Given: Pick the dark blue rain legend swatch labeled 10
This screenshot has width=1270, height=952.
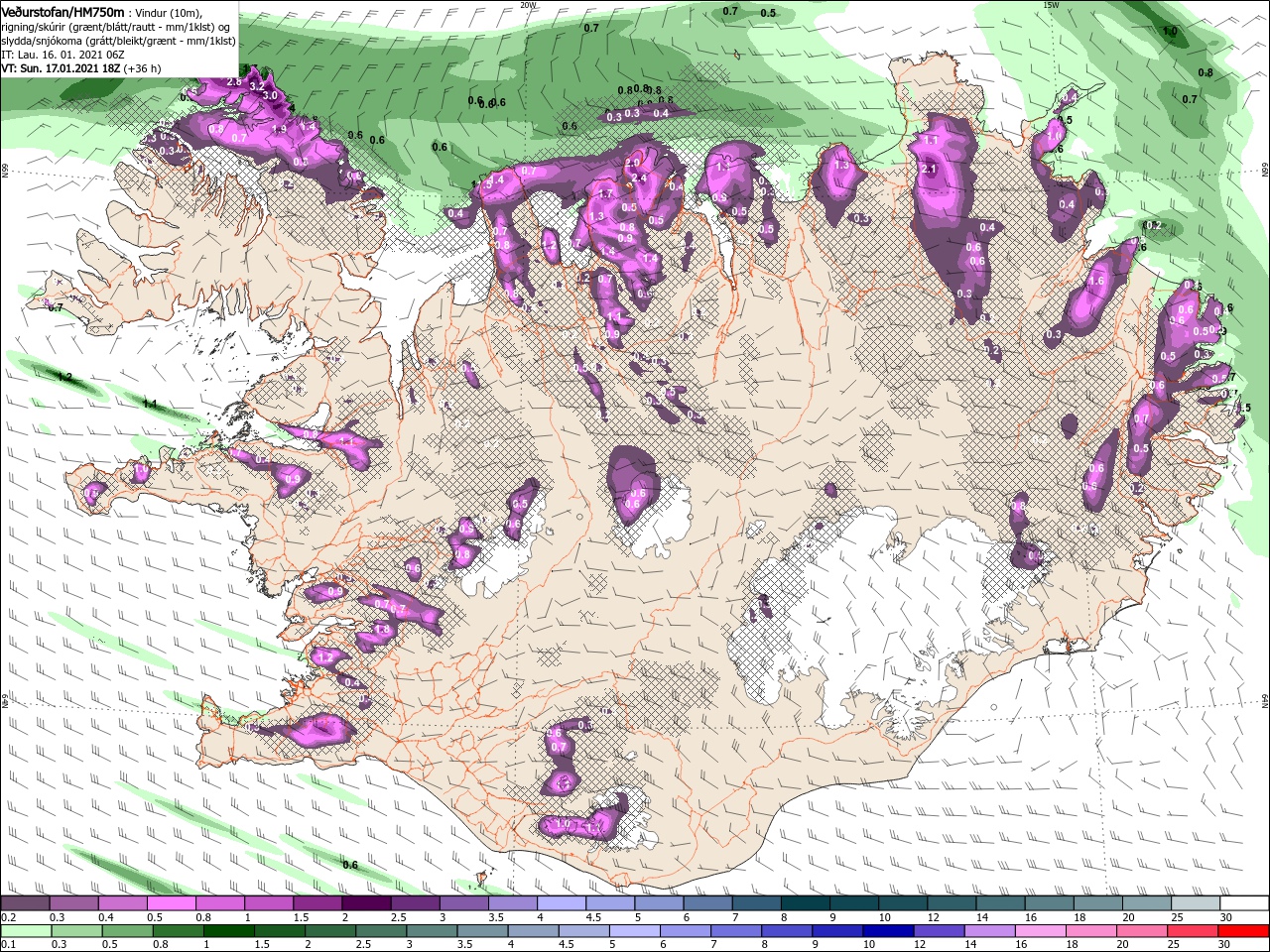Looking at the screenshot, I should [887, 931].
